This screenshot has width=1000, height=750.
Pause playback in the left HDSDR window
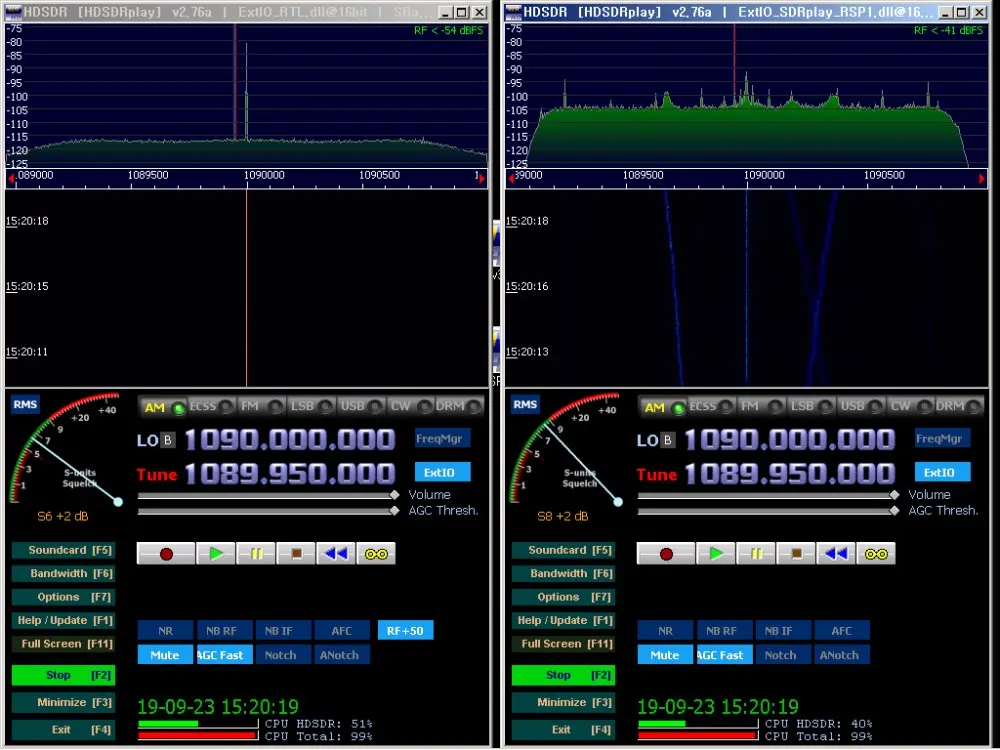(256, 554)
